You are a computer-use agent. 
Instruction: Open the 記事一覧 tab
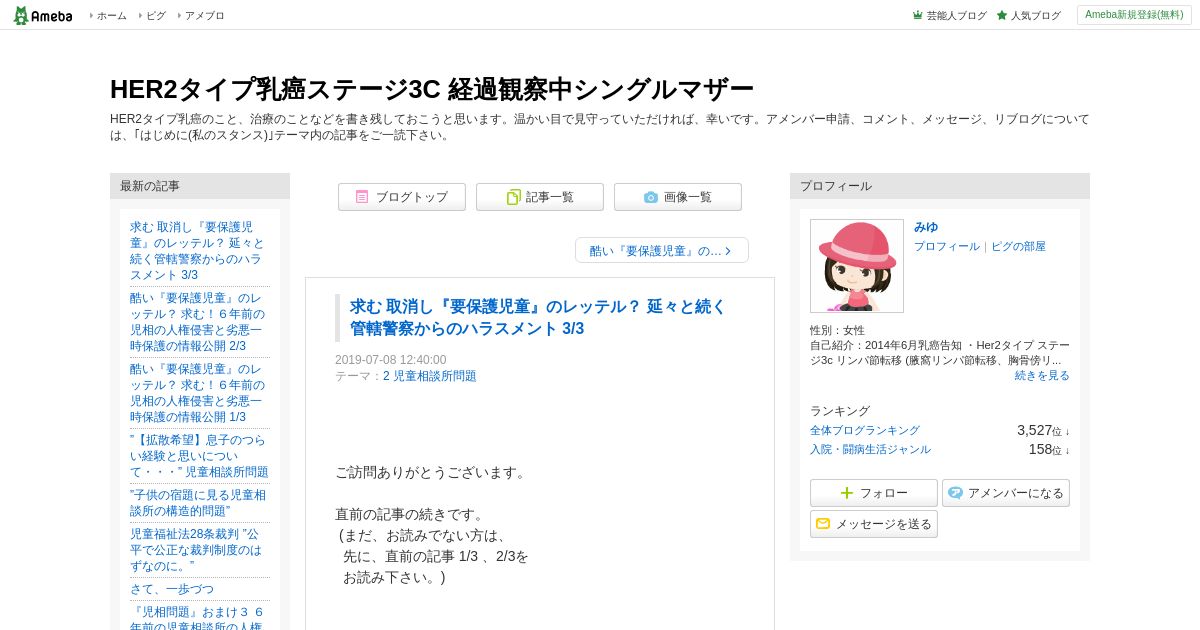point(540,197)
